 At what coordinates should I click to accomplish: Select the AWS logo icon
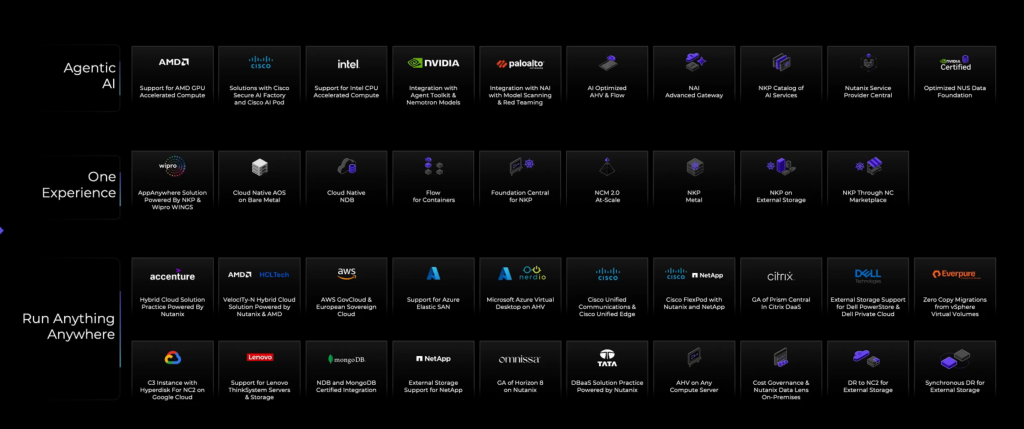(347, 273)
